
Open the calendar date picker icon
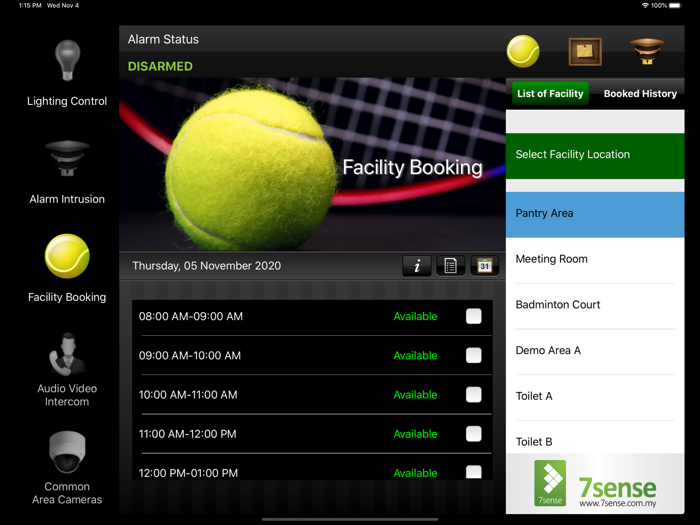click(x=484, y=266)
